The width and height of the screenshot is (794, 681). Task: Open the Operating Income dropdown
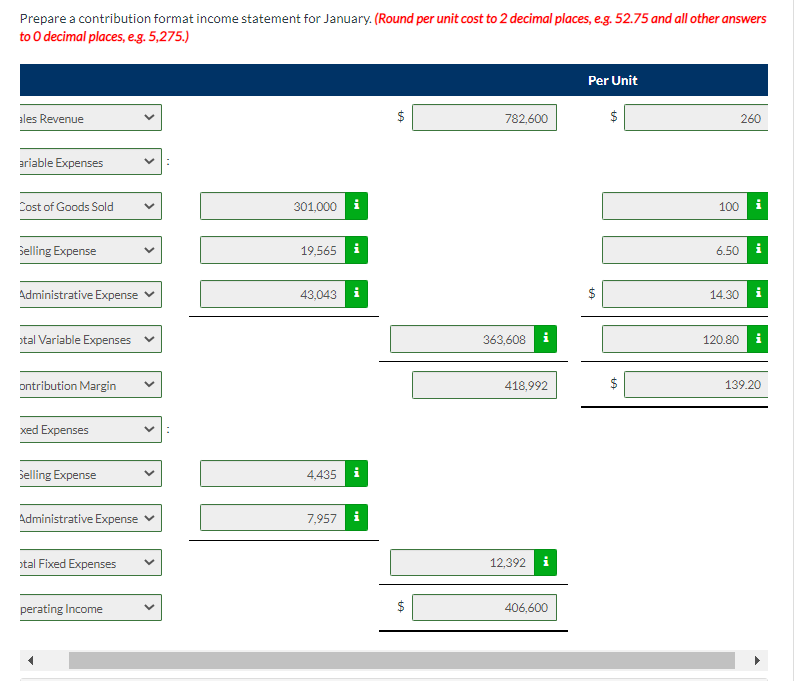pos(91,608)
